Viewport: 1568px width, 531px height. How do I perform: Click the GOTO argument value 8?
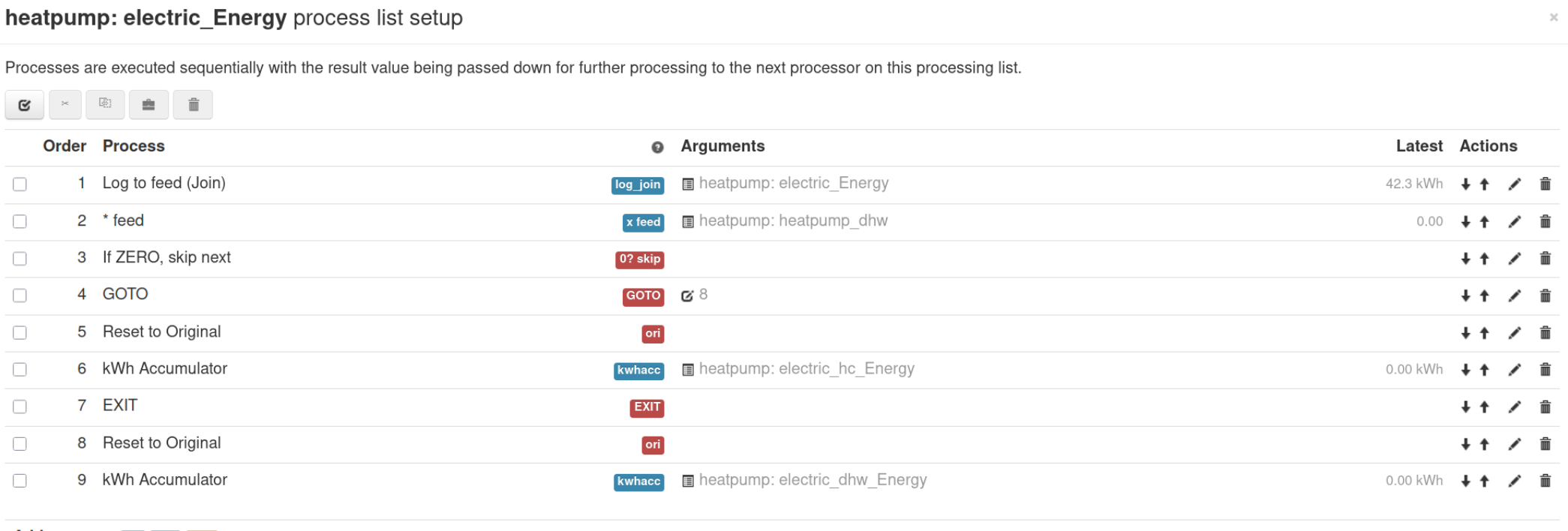pyautogui.click(x=703, y=295)
